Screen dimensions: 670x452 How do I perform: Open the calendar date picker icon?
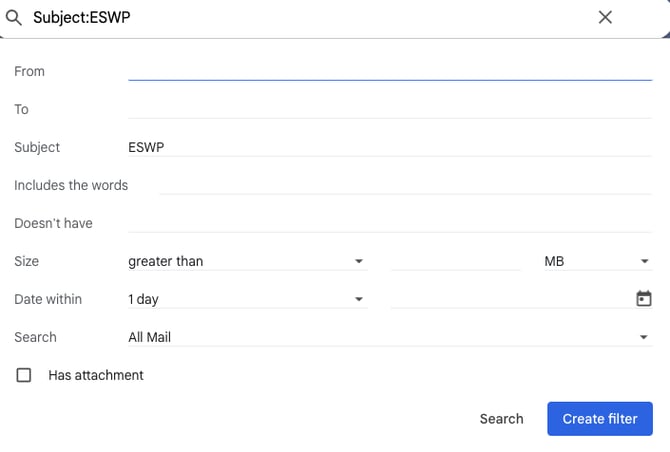644,299
